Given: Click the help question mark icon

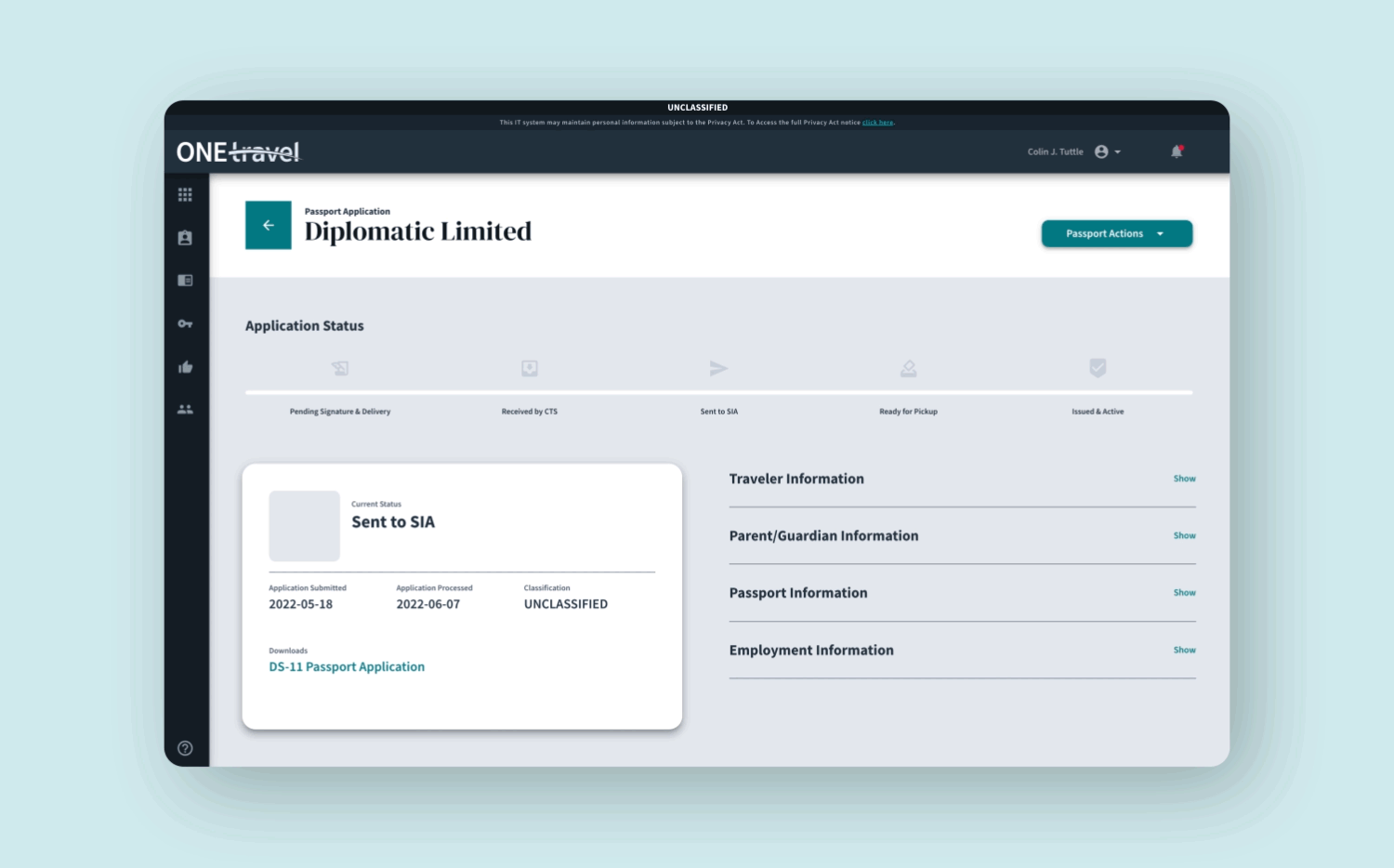Looking at the screenshot, I should coord(185,748).
